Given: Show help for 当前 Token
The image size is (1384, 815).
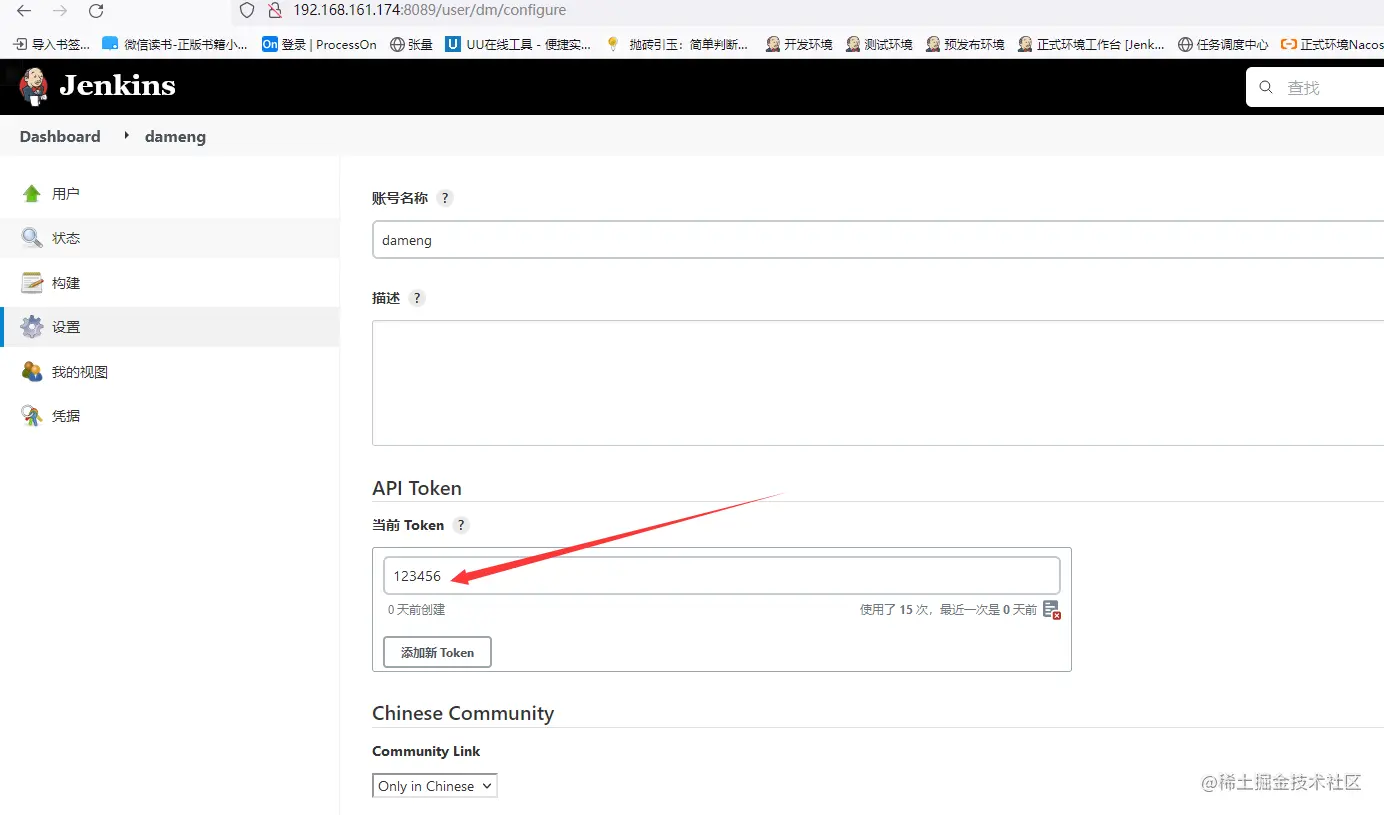Looking at the screenshot, I should [461, 525].
